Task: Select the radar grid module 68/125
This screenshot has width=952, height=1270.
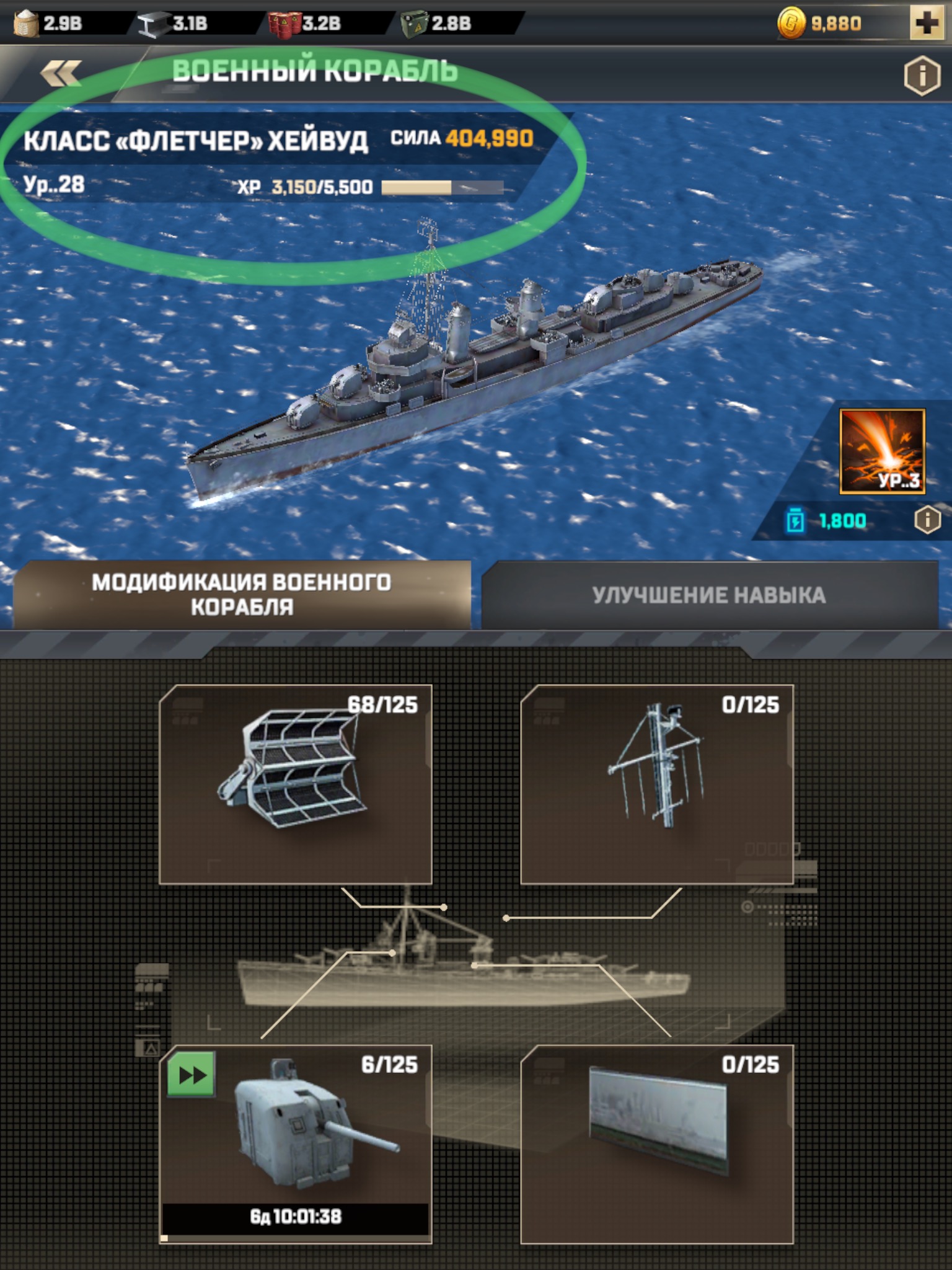Action: pos(296,784)
